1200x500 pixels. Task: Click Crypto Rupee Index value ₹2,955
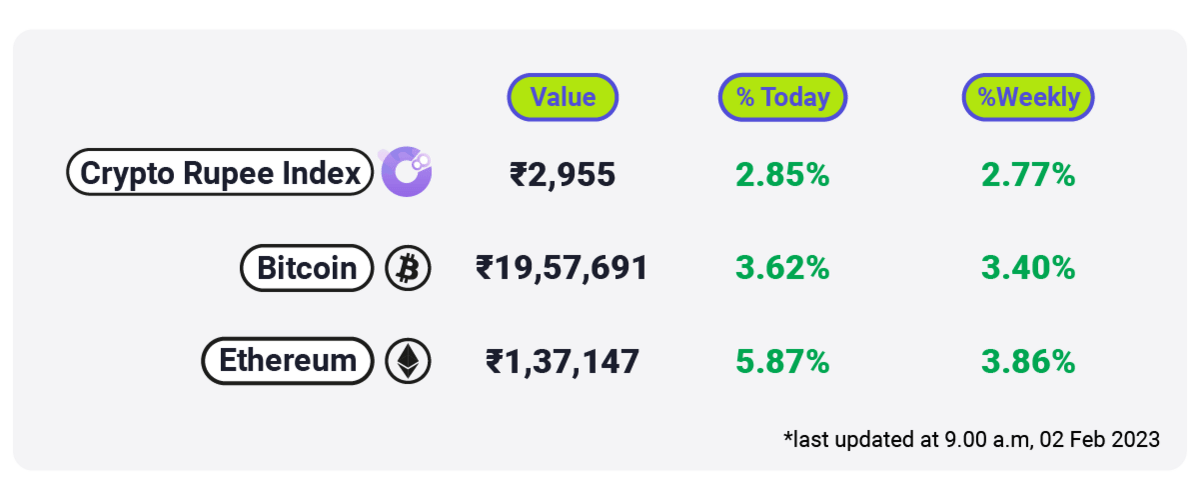click(563, 175)
